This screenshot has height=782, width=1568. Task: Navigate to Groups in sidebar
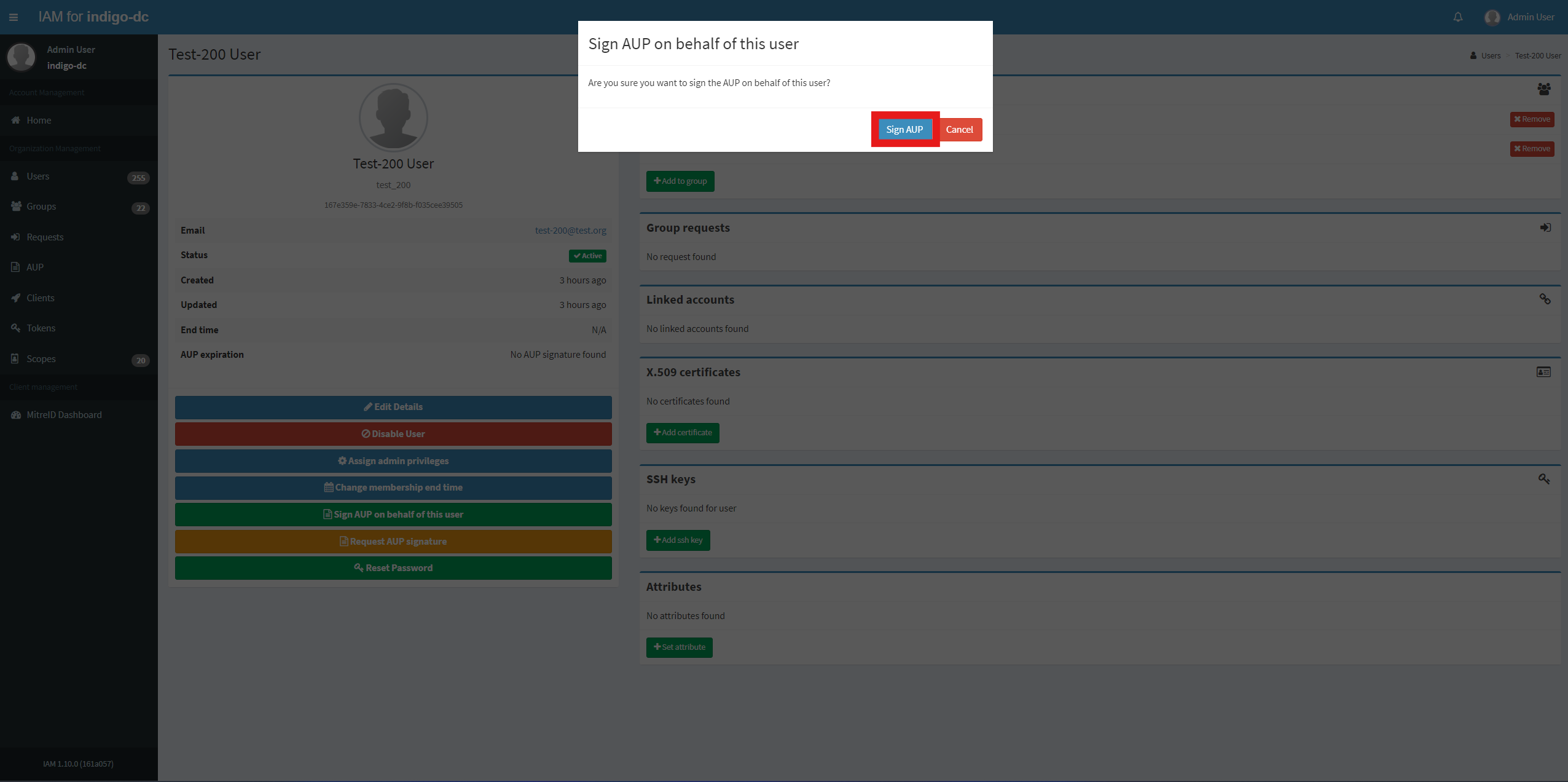40,206
